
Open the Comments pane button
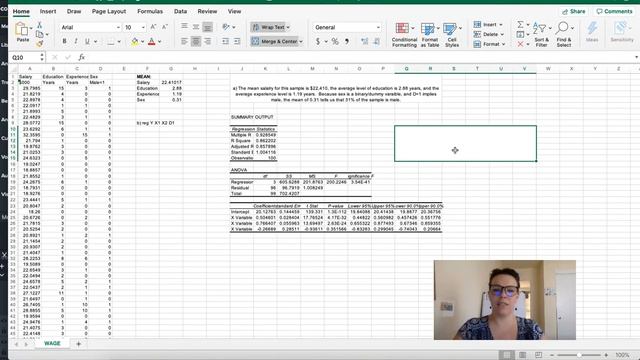click(614, 11)
